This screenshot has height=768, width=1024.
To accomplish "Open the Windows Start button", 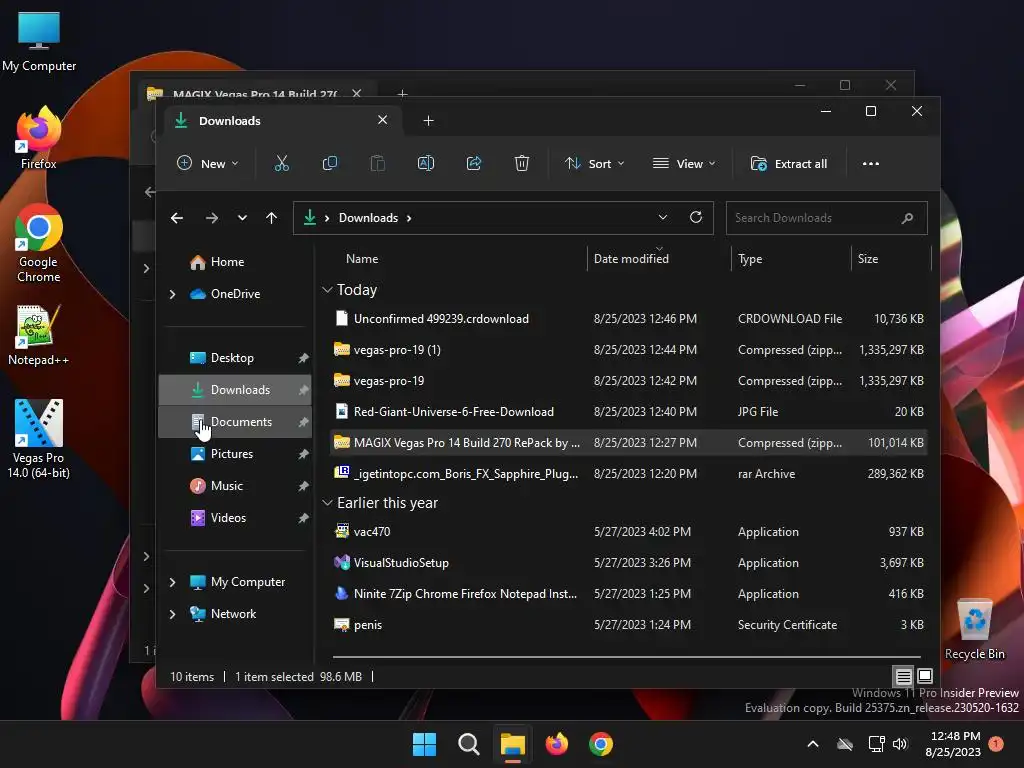I will (x=424, y=744).
